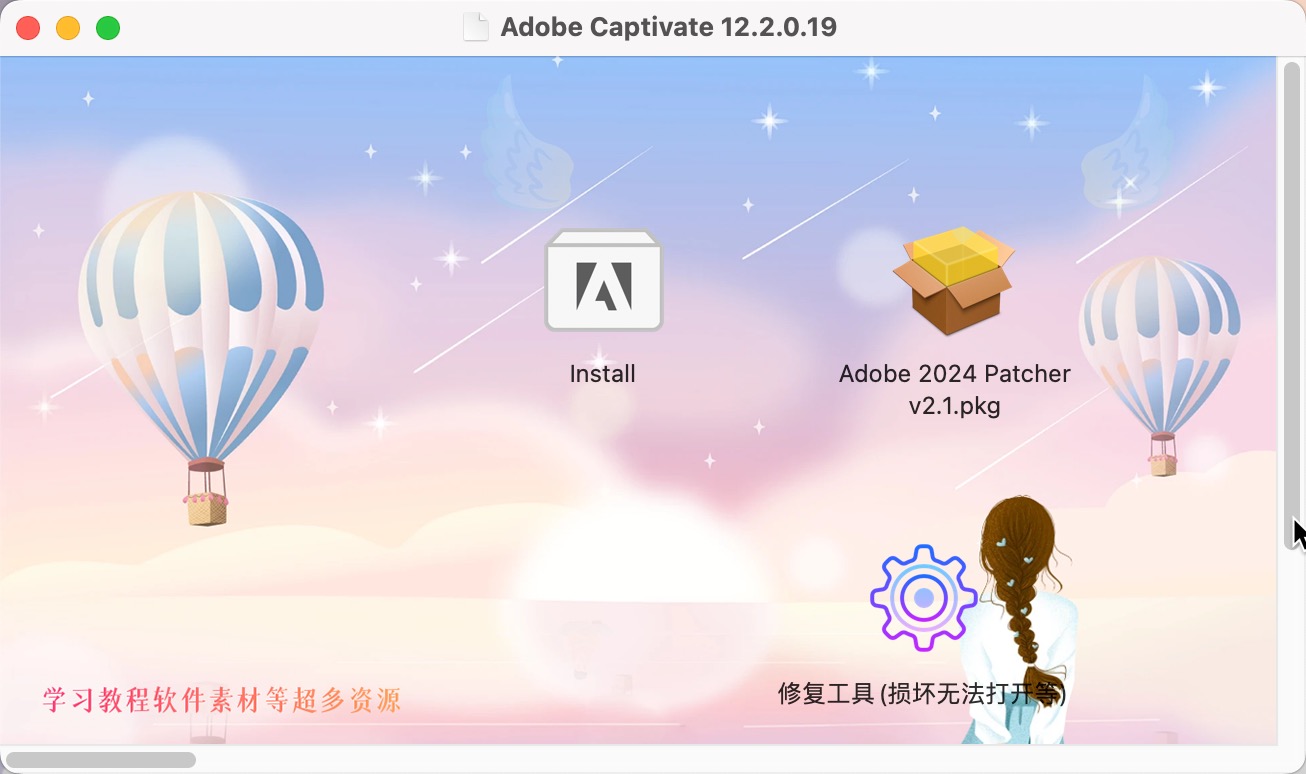Select the purple gear repair tool icon
This screenshot has width=1306, height=774.
pyautogui.click(x=923, y=598)
